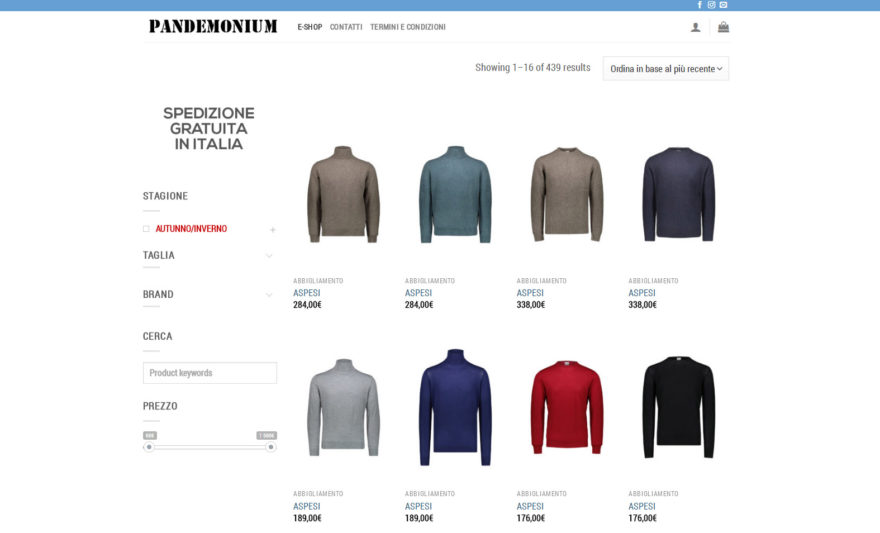This screenshot has height=533, width=880.
Task: Open the Facebook icon in top bar
Action: (699, 4)
